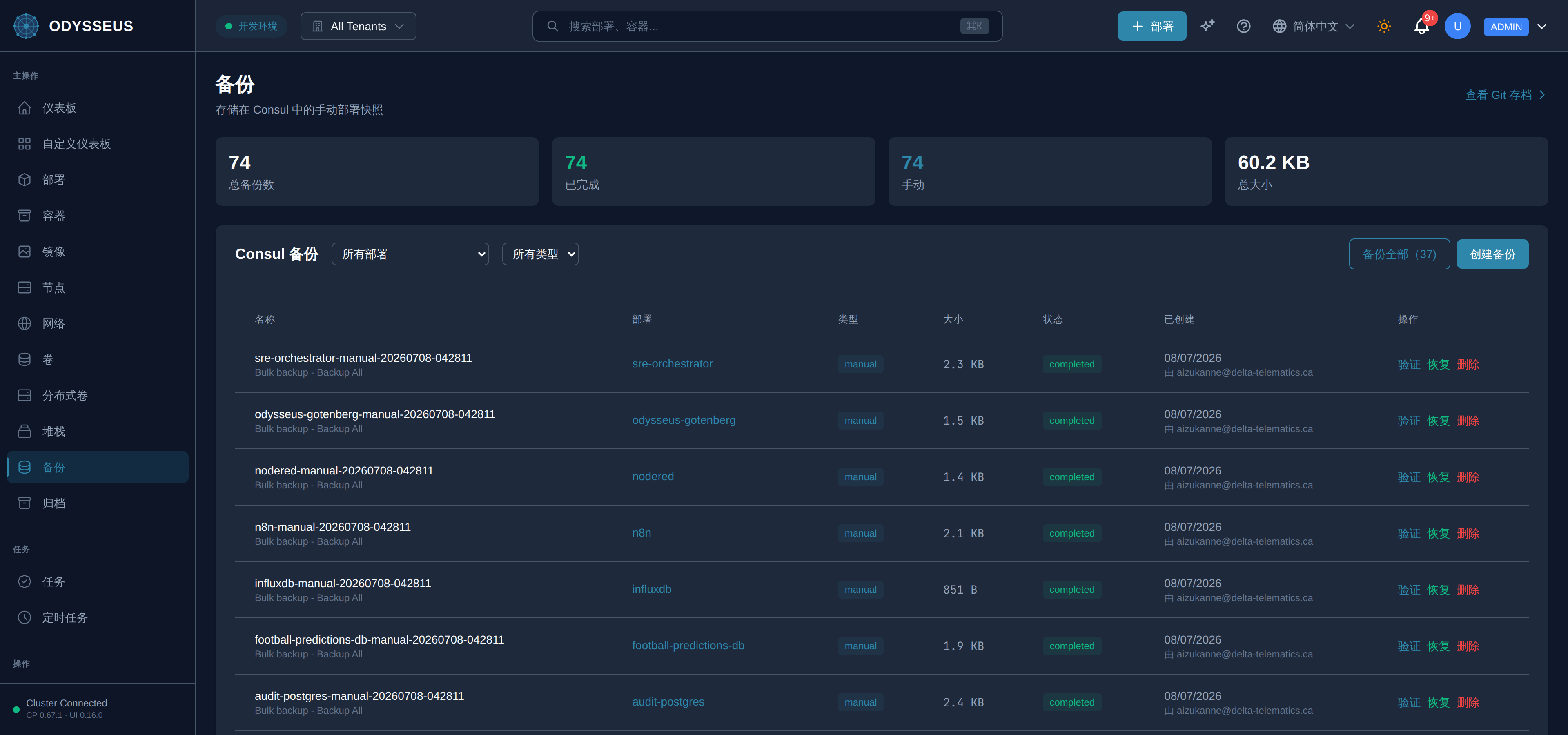Open the 所有类型 filter dropdown
This screenshot has width=1568, height=735.
pos(541,254)
